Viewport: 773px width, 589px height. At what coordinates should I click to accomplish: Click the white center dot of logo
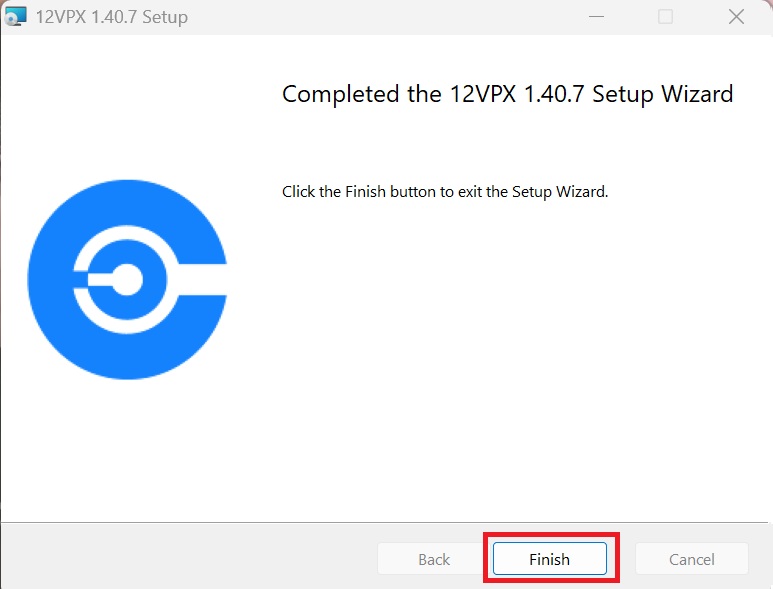[x=127, y=279]
